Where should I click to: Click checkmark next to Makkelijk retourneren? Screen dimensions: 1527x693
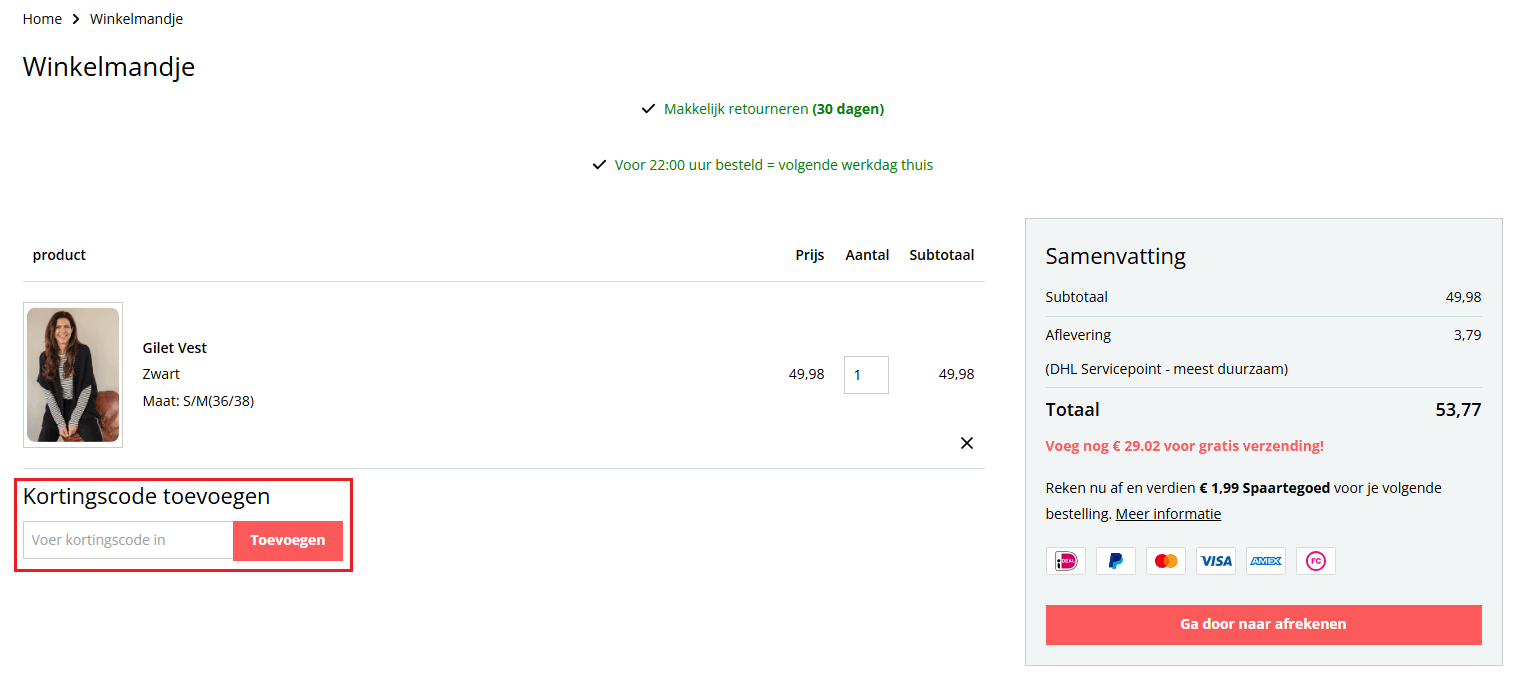pyautogui.click(x=648, y=109)
